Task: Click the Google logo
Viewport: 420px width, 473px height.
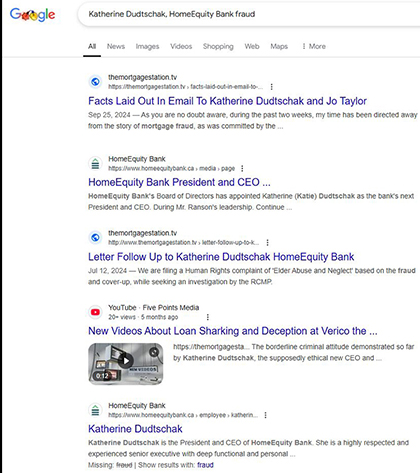Action: click(x=32, y=14)
